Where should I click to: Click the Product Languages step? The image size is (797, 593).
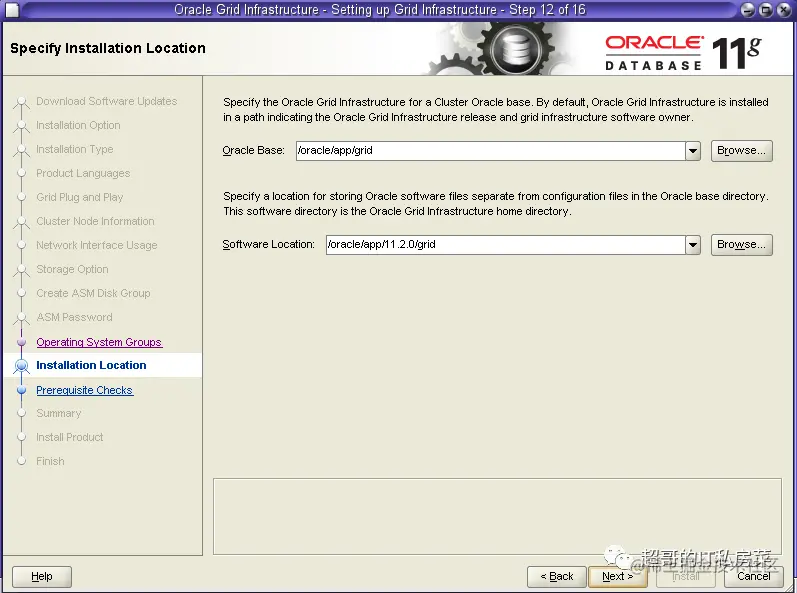83,173
